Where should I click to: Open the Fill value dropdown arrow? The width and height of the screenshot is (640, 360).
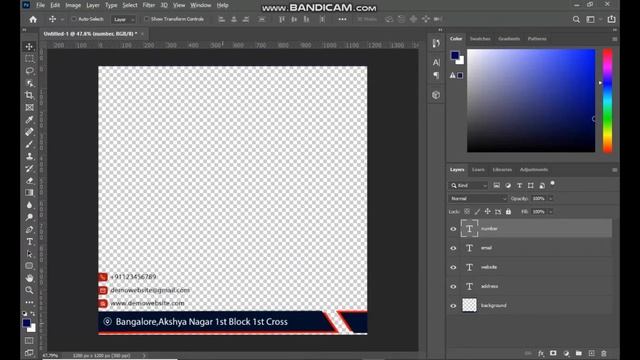[551, 211]
